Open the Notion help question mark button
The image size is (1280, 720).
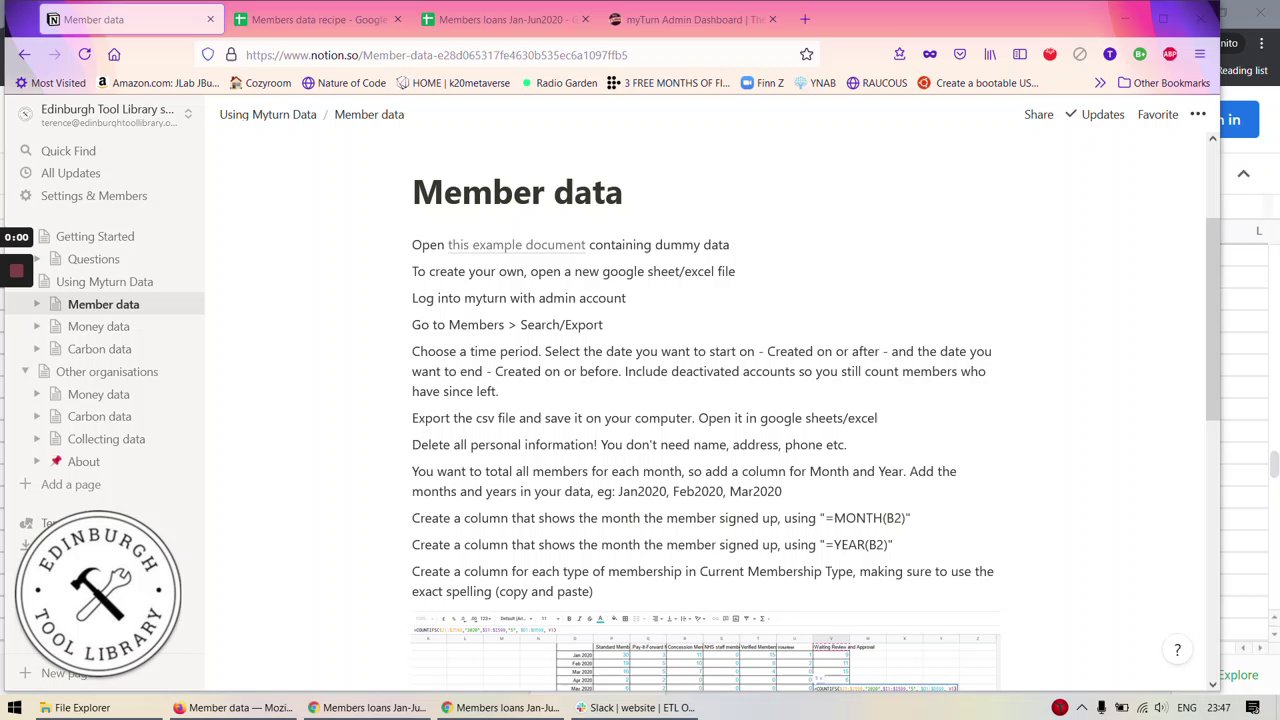[x=1177, y=650]
